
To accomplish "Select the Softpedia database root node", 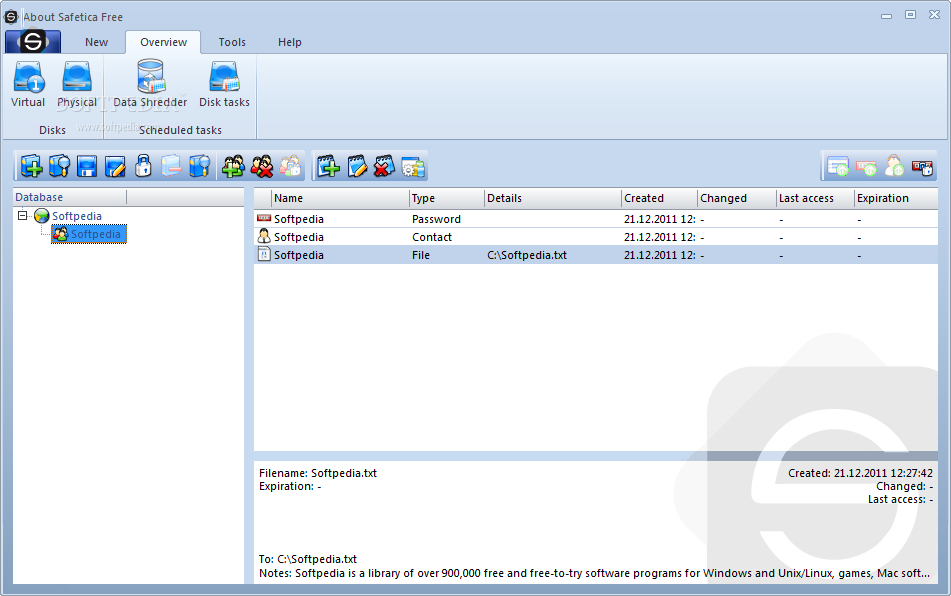I will tap(77, 216).
